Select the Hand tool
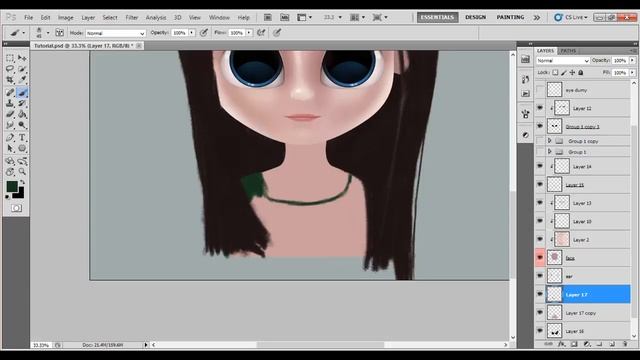The width and height of the screenshot is (640, 360). pyautogui.click(x=10, y=172)
